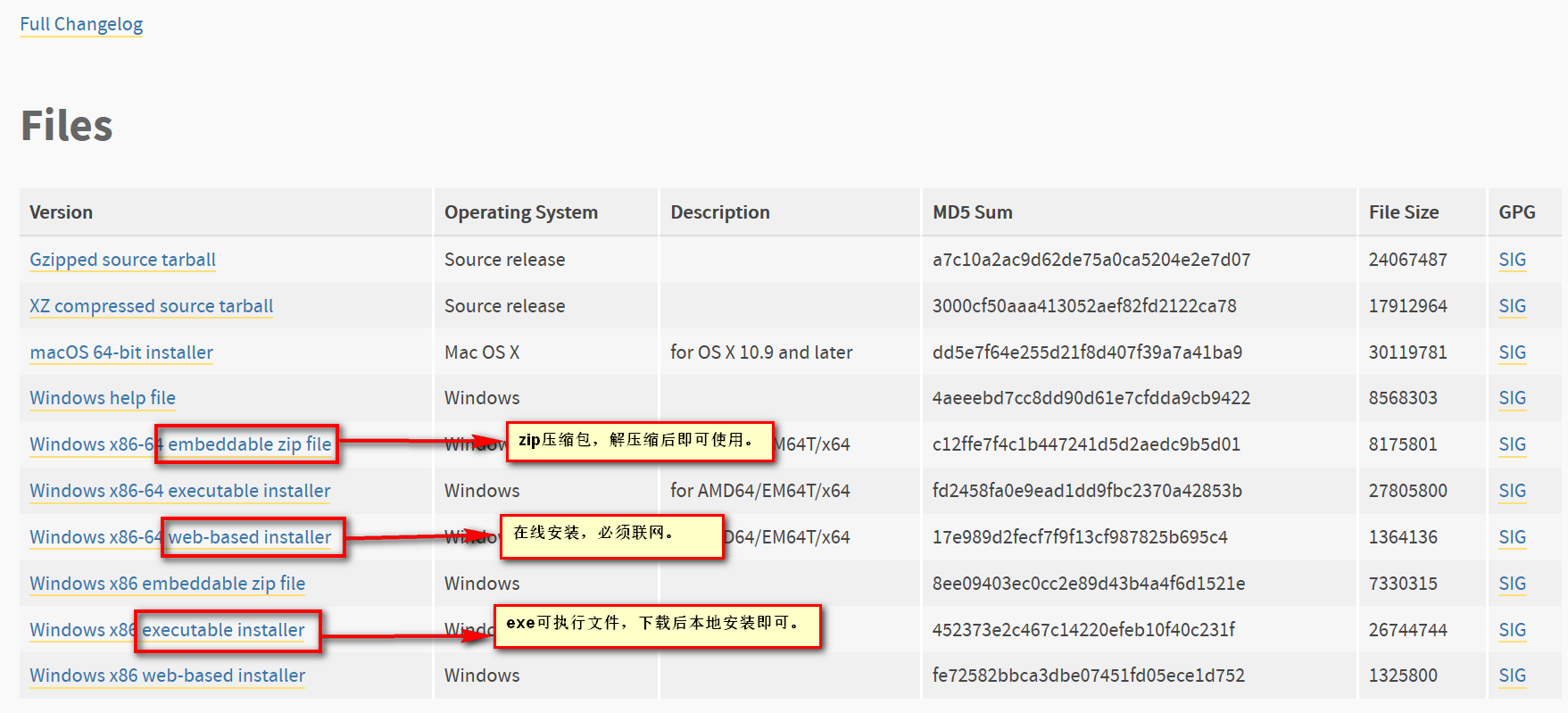Download Windows x86-64 web-based installer
Viewport: 1568px width, 713px height.
(x=180, y=537)
